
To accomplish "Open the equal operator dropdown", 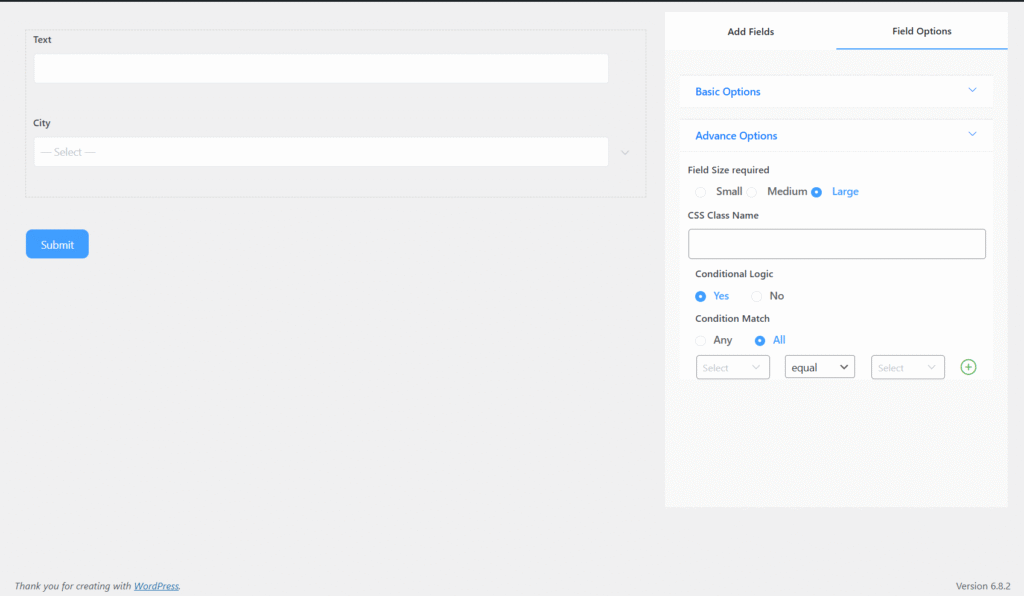I will click(x=819, y=368).
